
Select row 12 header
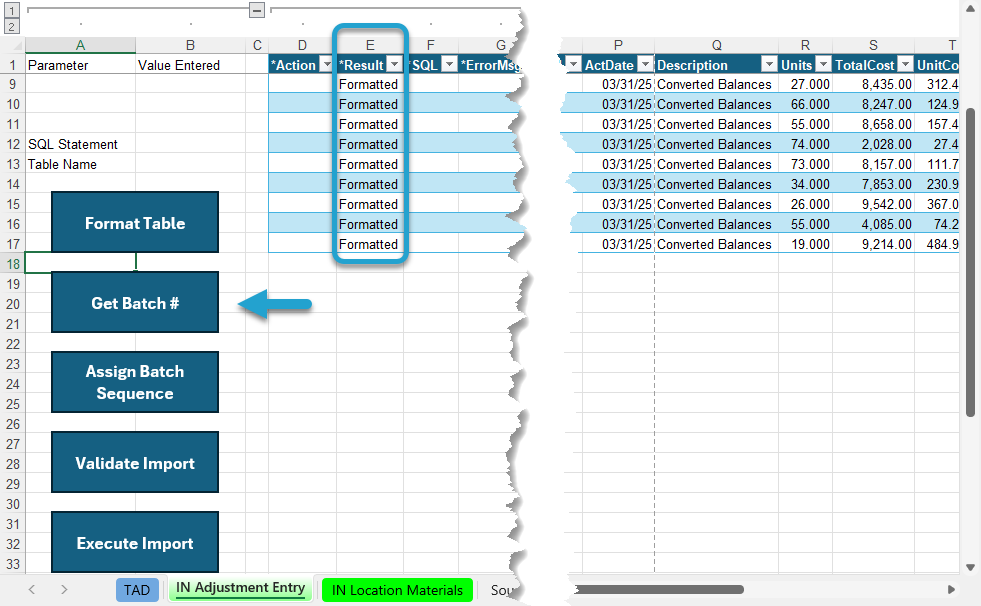click(x=13, y=144)
